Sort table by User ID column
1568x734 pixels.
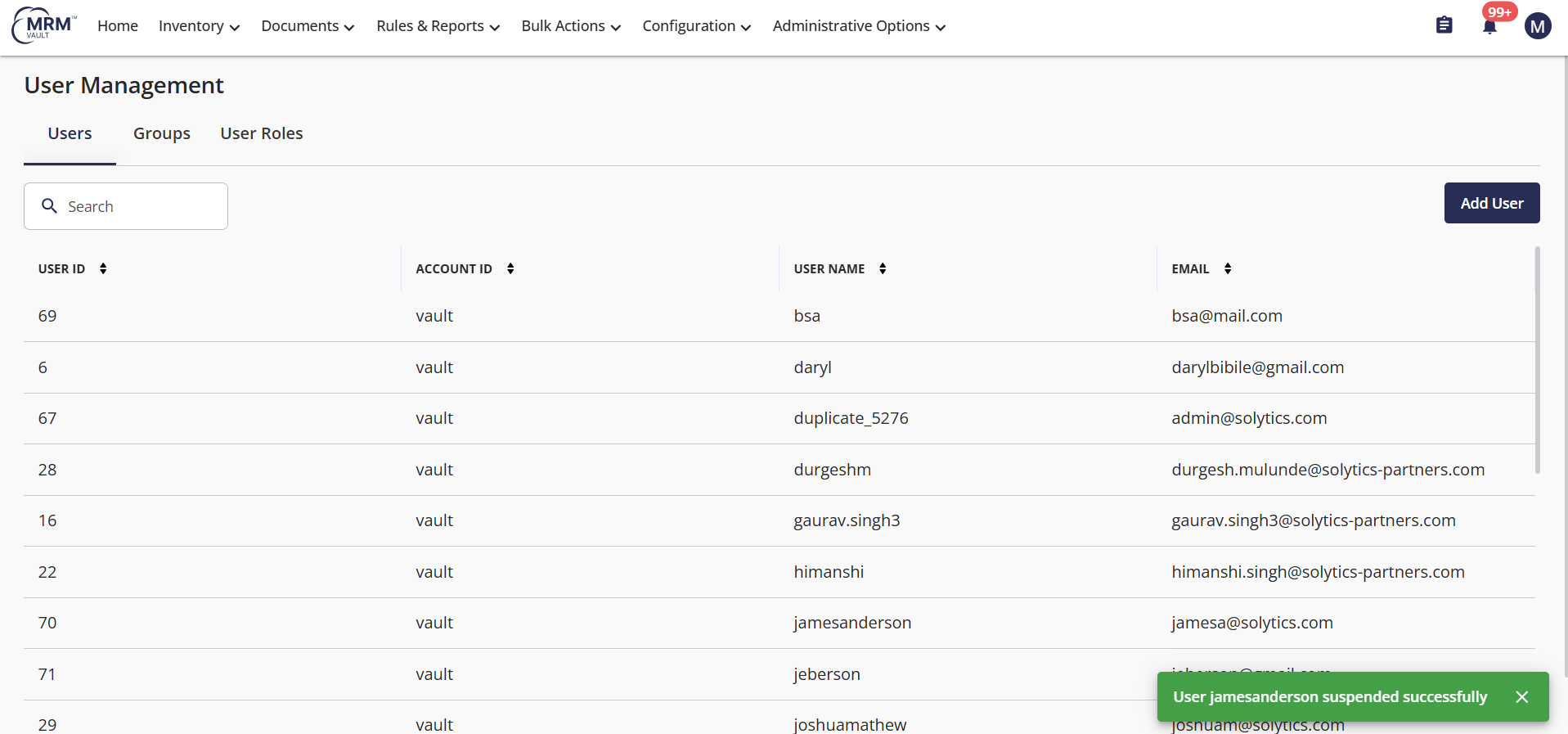(x=103, y=268)
